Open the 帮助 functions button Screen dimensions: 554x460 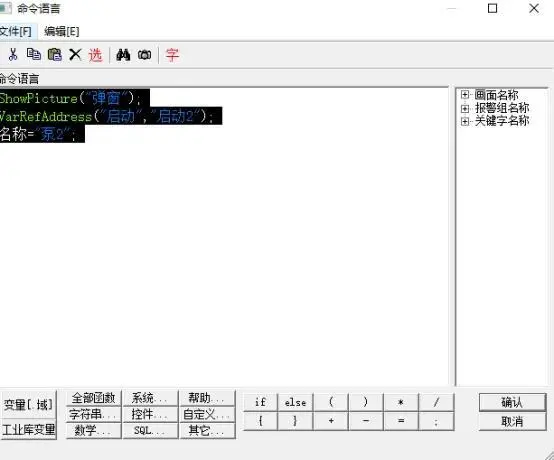(x=207, y=398)
